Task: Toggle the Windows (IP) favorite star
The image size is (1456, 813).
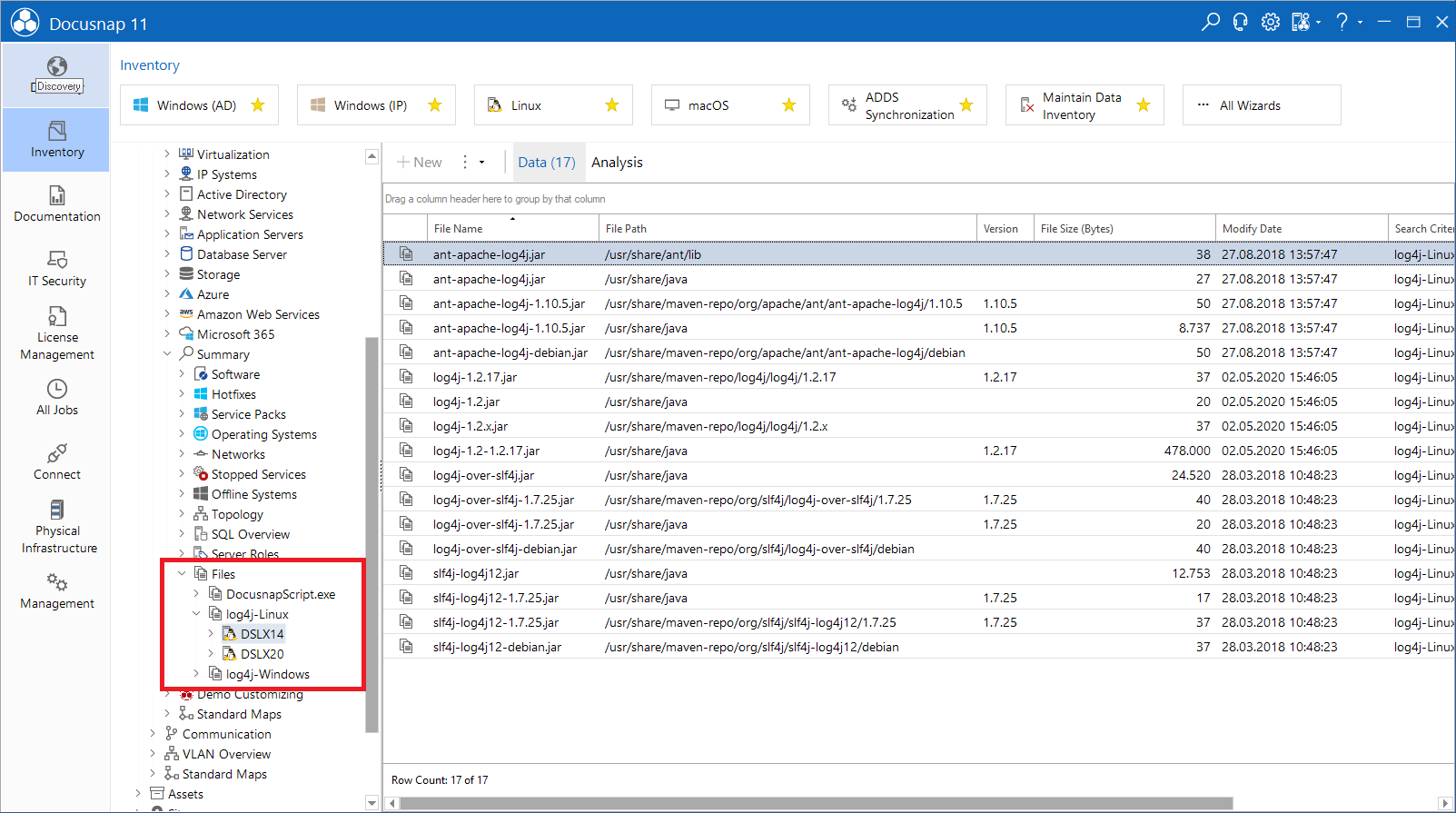Action: pos(435,105)
